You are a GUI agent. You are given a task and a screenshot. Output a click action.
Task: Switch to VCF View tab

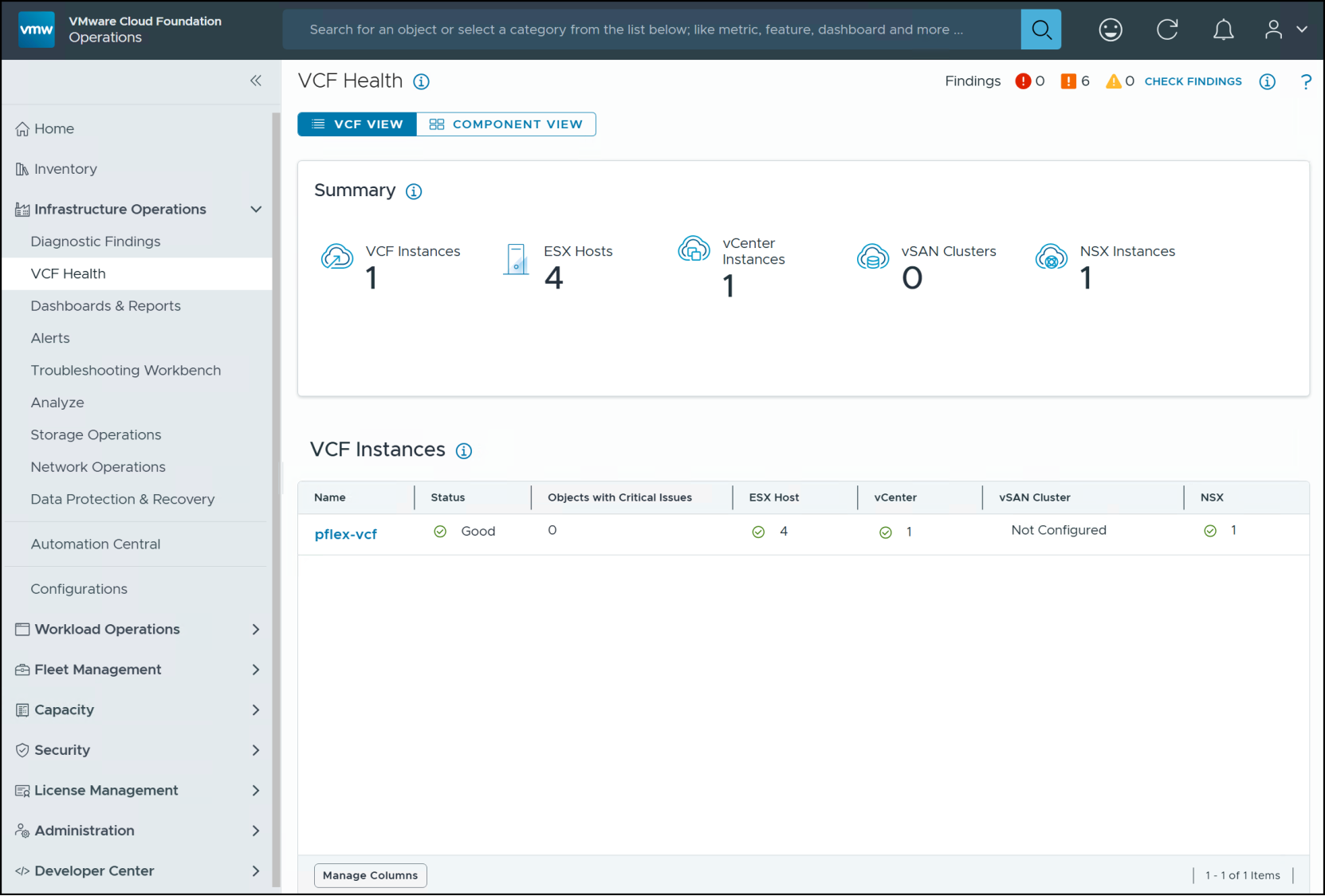[357, 124]
